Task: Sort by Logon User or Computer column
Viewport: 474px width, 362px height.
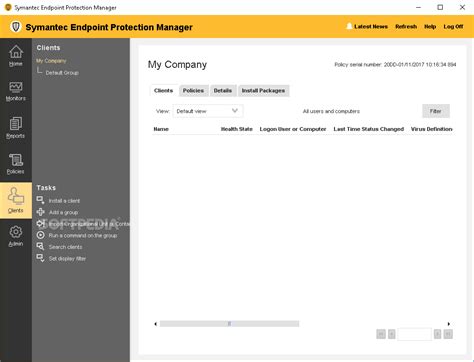Action: coord(293,129)
